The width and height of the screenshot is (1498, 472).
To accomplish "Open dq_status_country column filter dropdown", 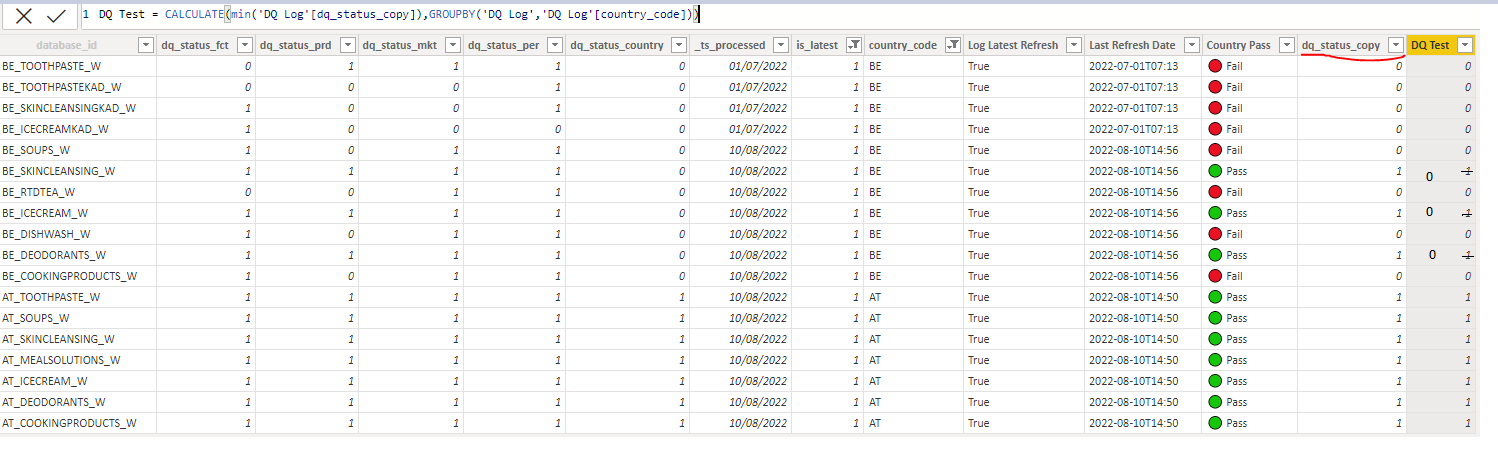I will 677,45.
